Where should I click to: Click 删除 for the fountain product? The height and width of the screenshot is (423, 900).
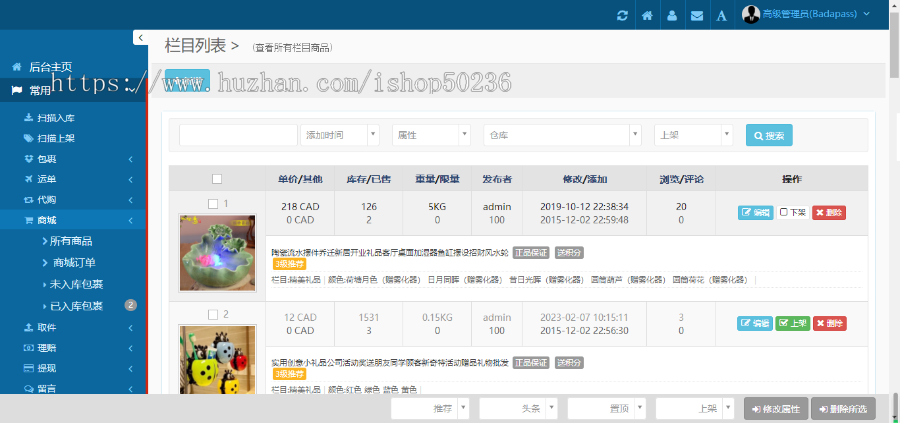pos(829,212)
